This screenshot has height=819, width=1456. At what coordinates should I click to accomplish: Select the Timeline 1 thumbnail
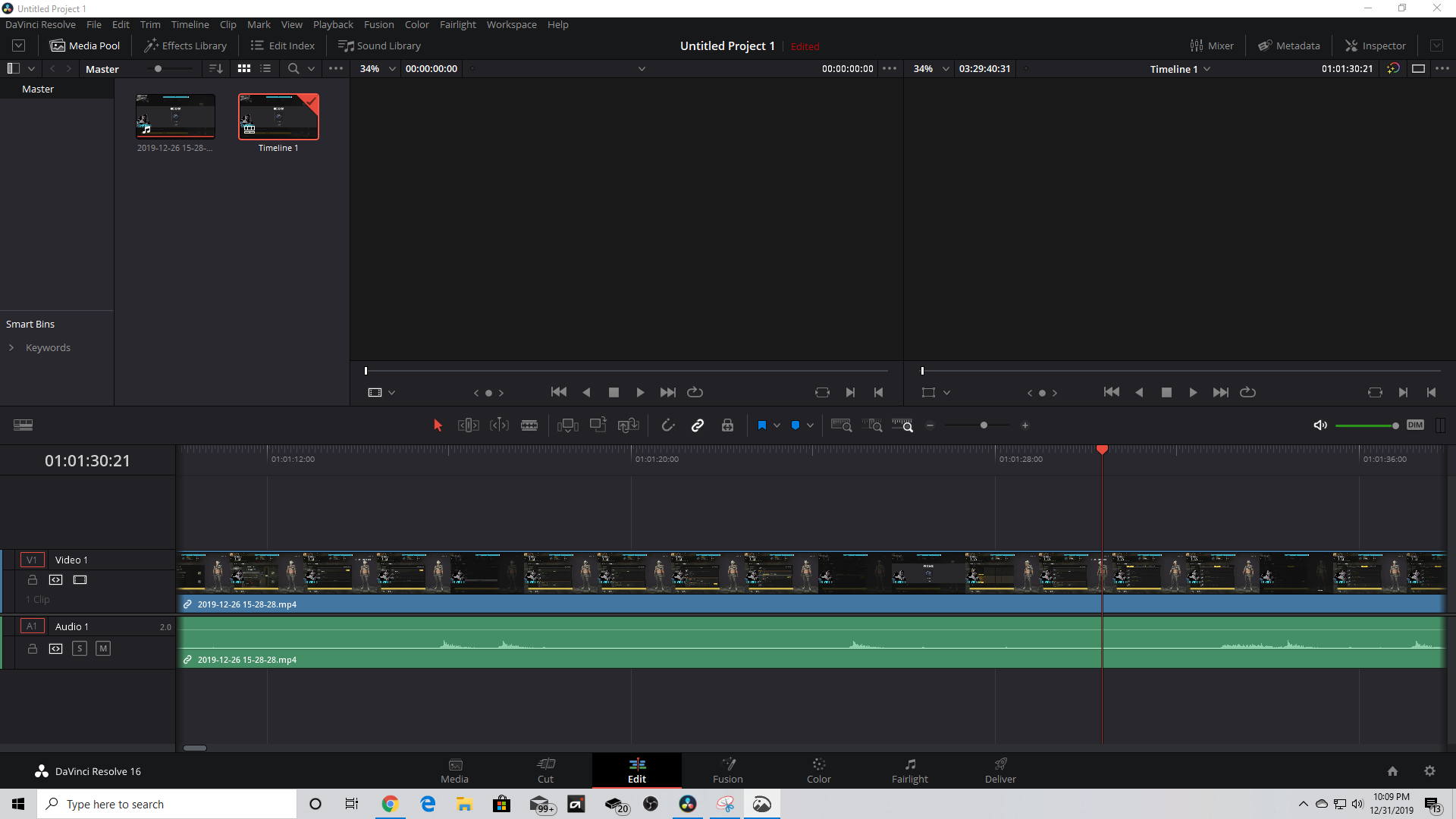click(x=278, y=116)
